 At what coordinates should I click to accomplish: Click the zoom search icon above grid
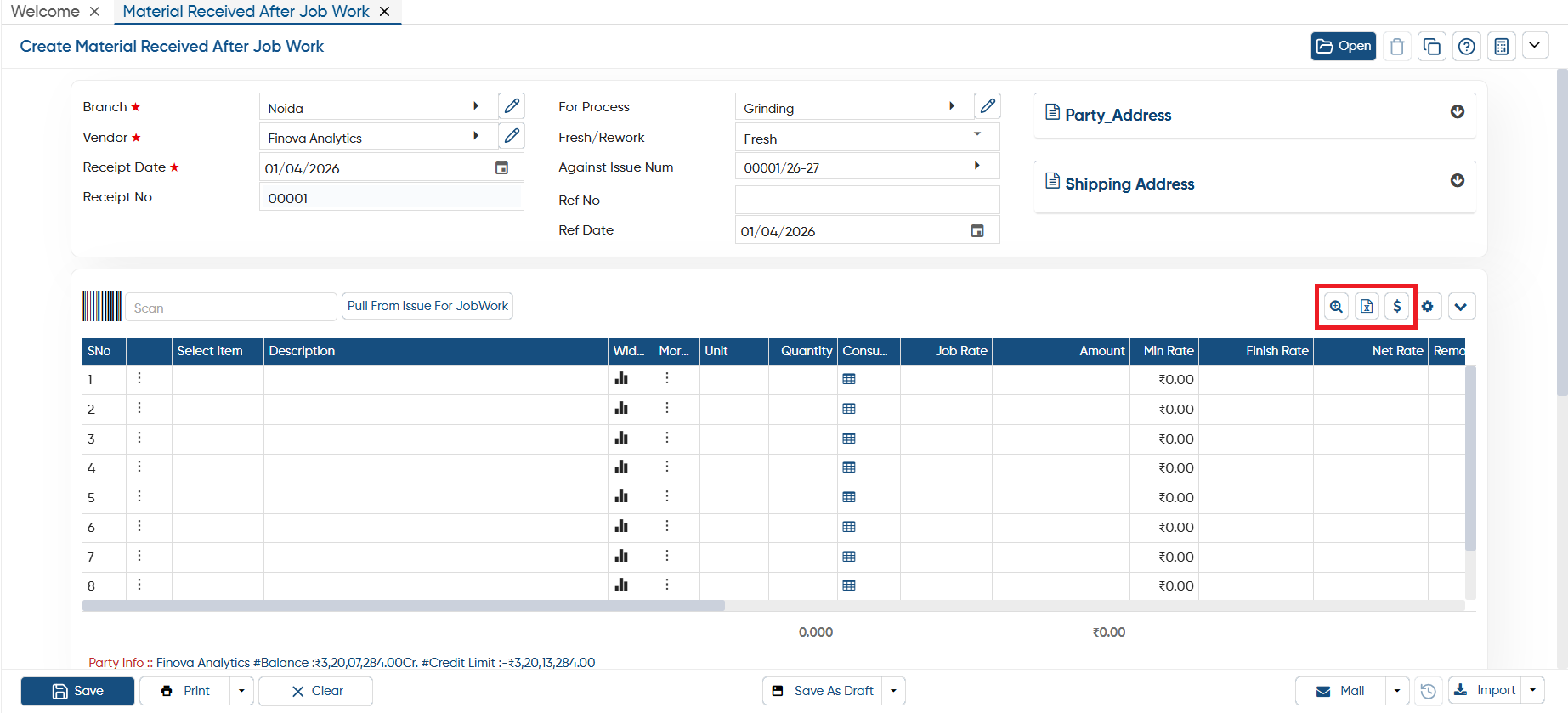[1336, 307]
